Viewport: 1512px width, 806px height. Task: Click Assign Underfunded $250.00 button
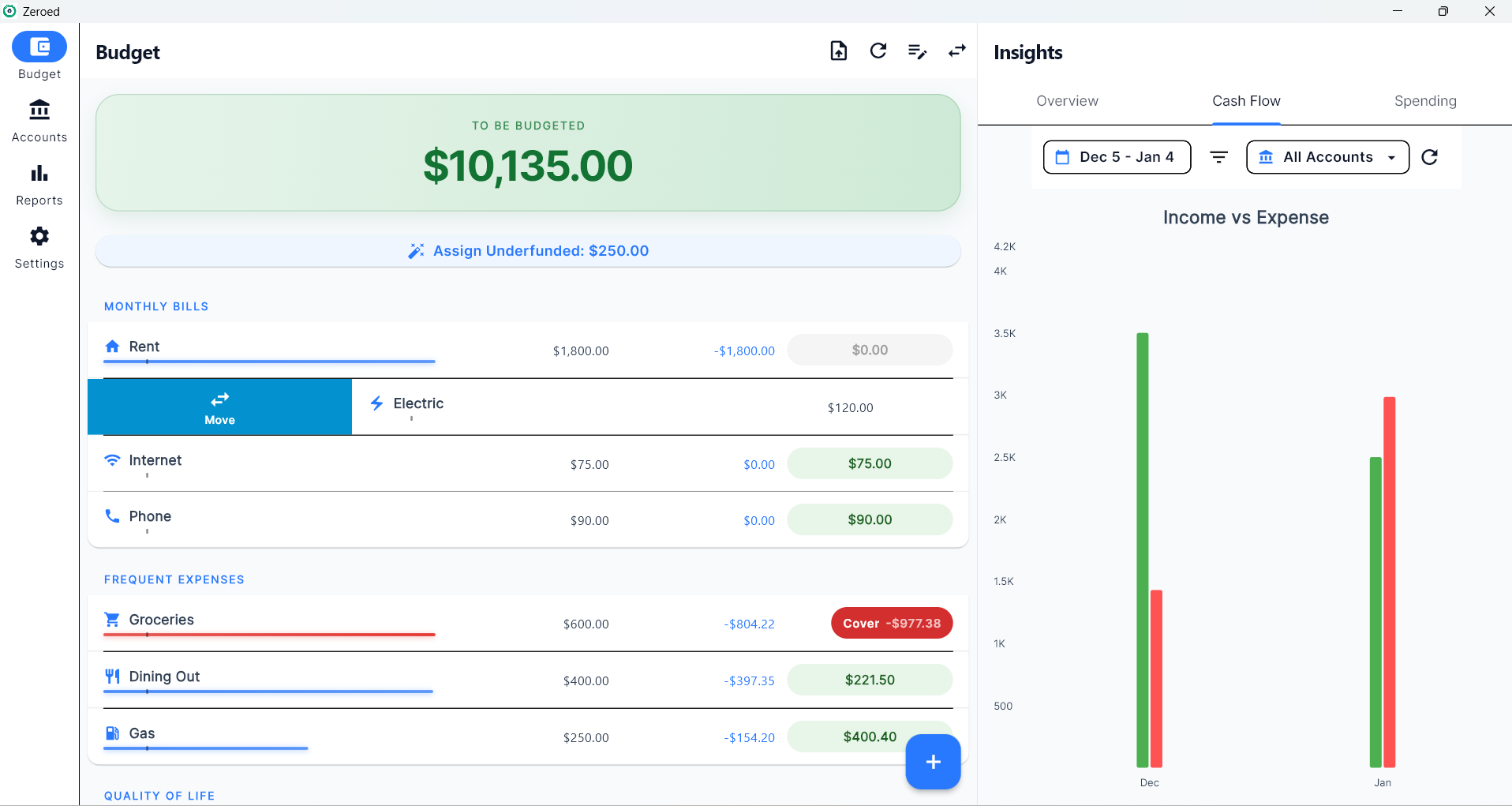(528, 251)
